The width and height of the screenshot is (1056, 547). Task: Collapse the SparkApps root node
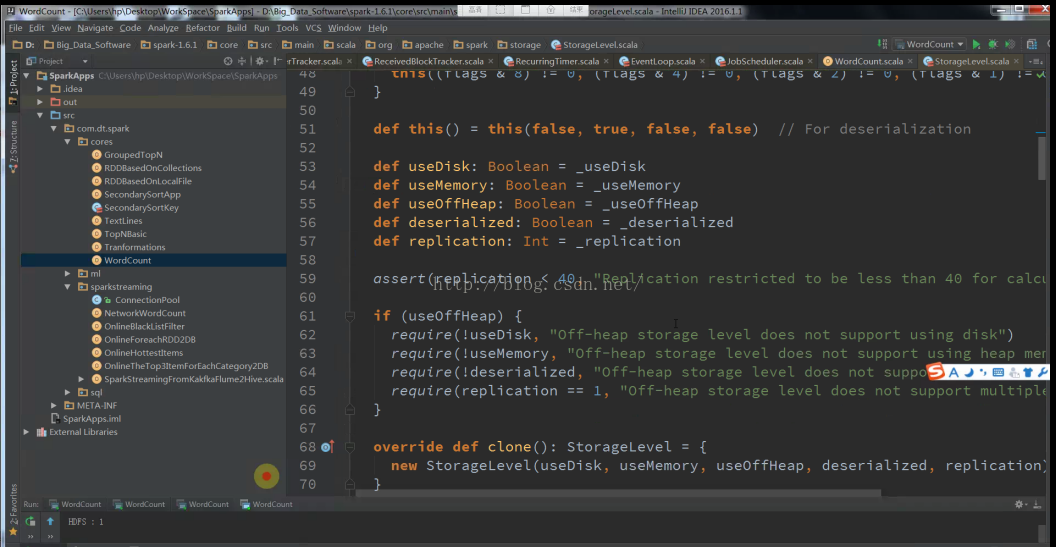click(x=27, y=75)
